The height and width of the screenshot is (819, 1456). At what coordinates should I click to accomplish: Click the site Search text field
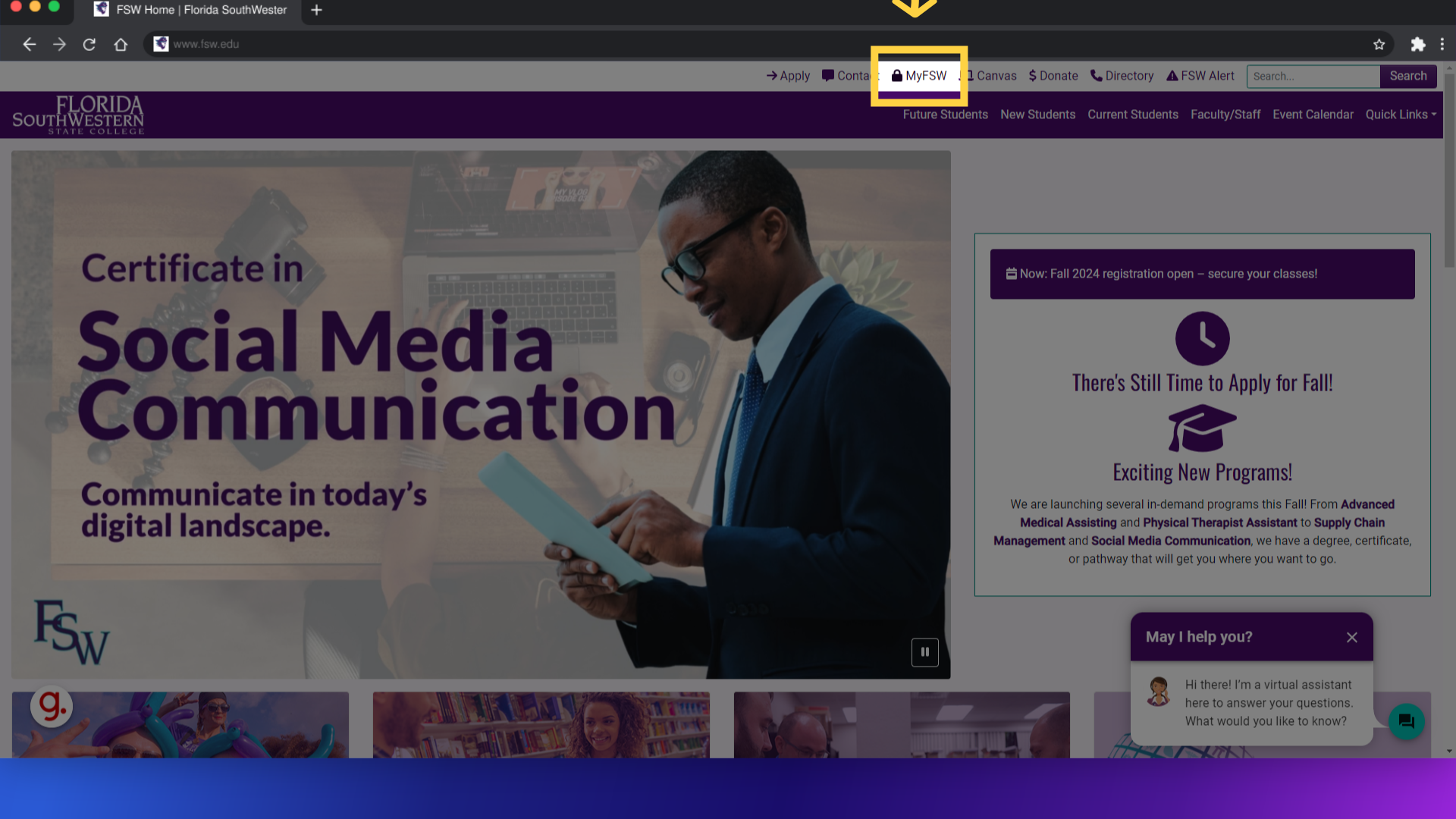(x=1313, y=76)
